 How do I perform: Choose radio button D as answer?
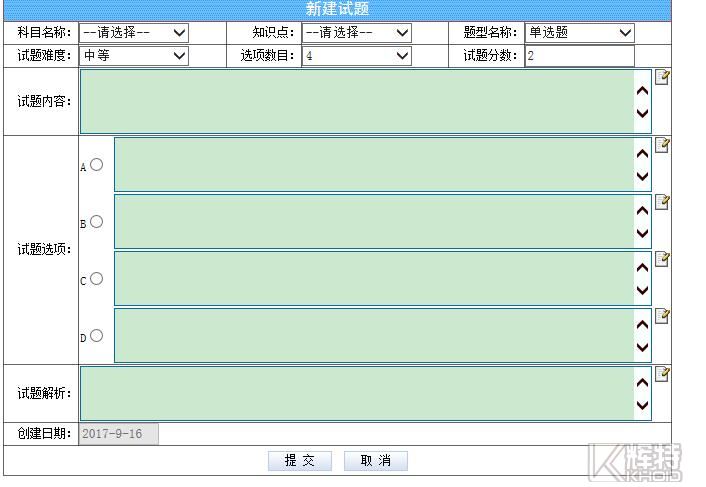click(x=96, y=336)
